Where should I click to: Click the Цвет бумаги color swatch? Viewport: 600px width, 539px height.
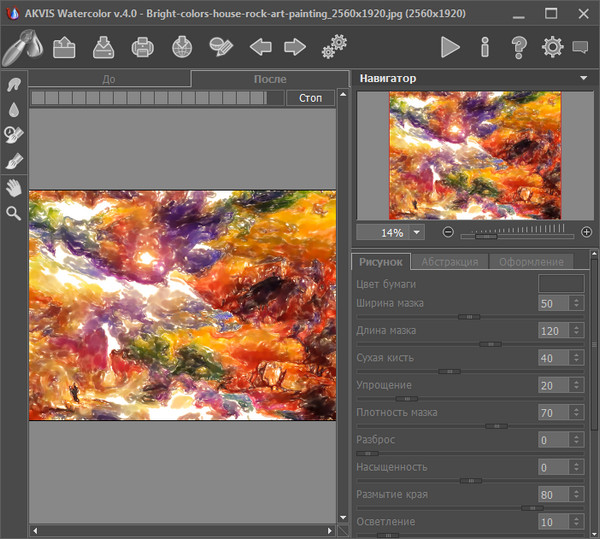[x=561, y=284]
